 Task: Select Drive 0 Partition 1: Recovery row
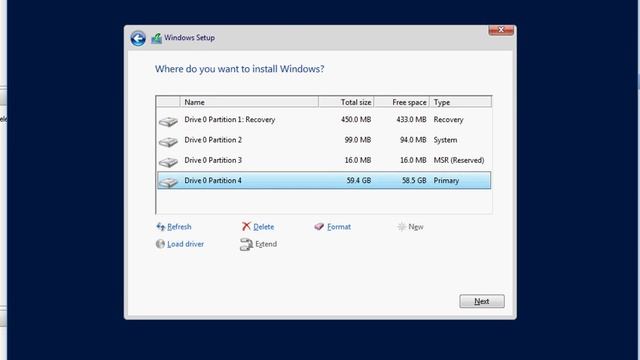pyautogui.click(x=324, y=120)
